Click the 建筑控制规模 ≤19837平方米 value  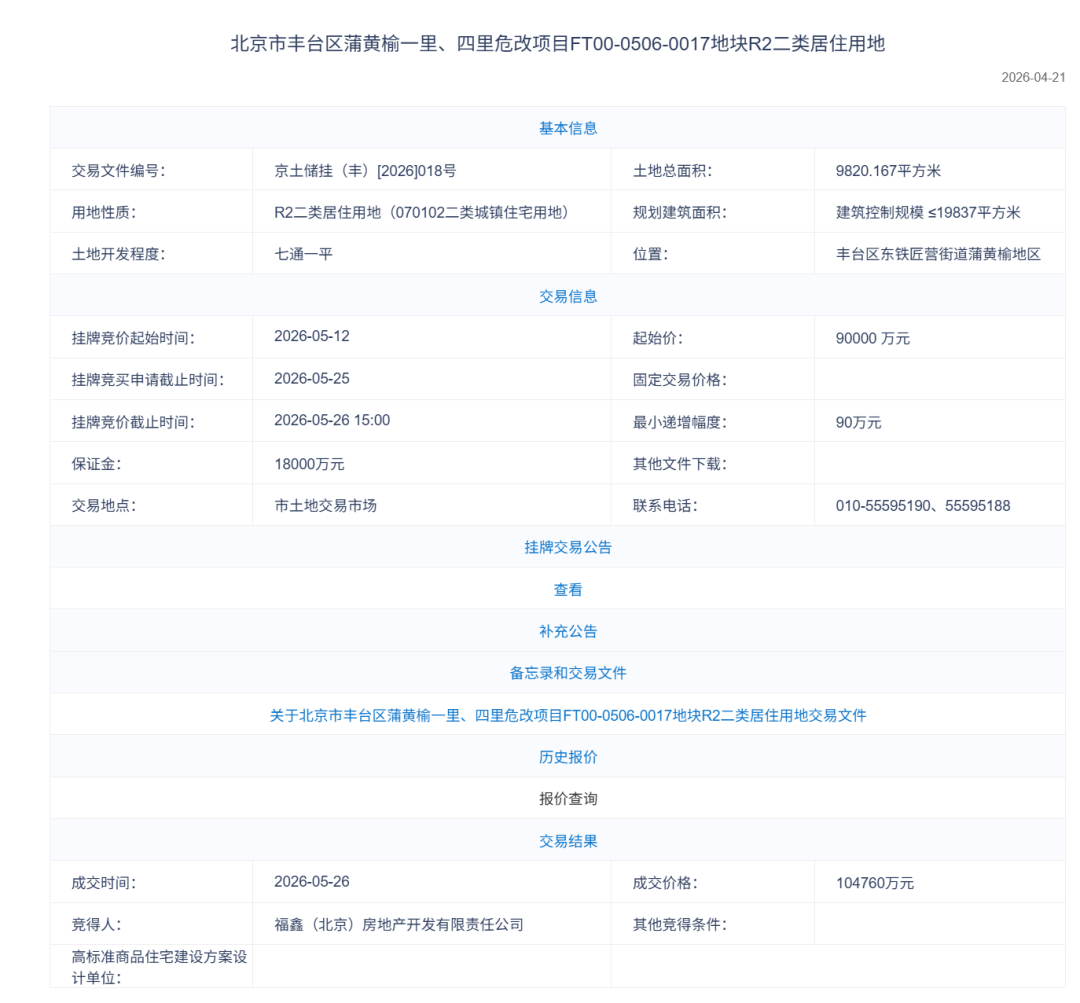click(928, 212)
